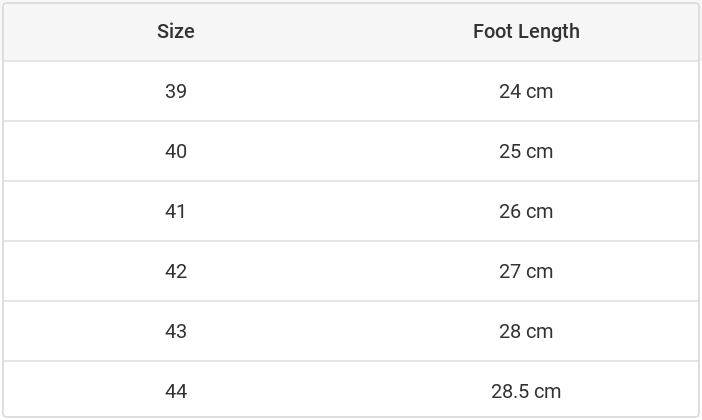Pick the size 44 cell
This screenshot has height=420, width=702.
176,391
